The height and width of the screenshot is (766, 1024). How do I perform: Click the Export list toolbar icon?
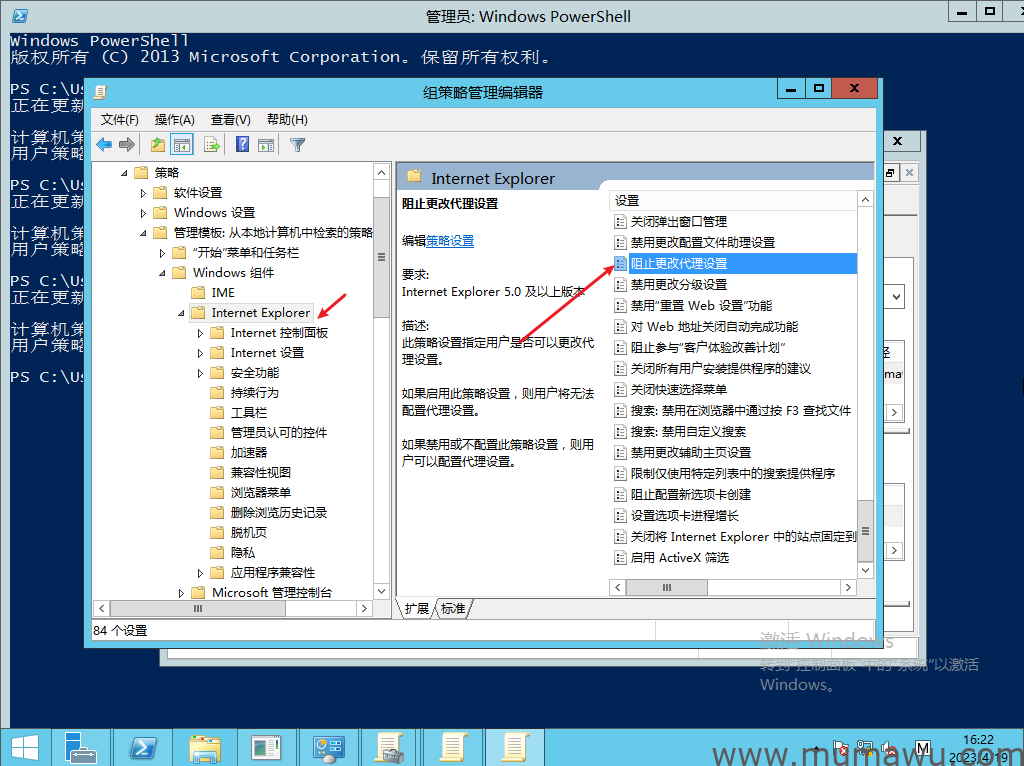click(x=212, y=145)
